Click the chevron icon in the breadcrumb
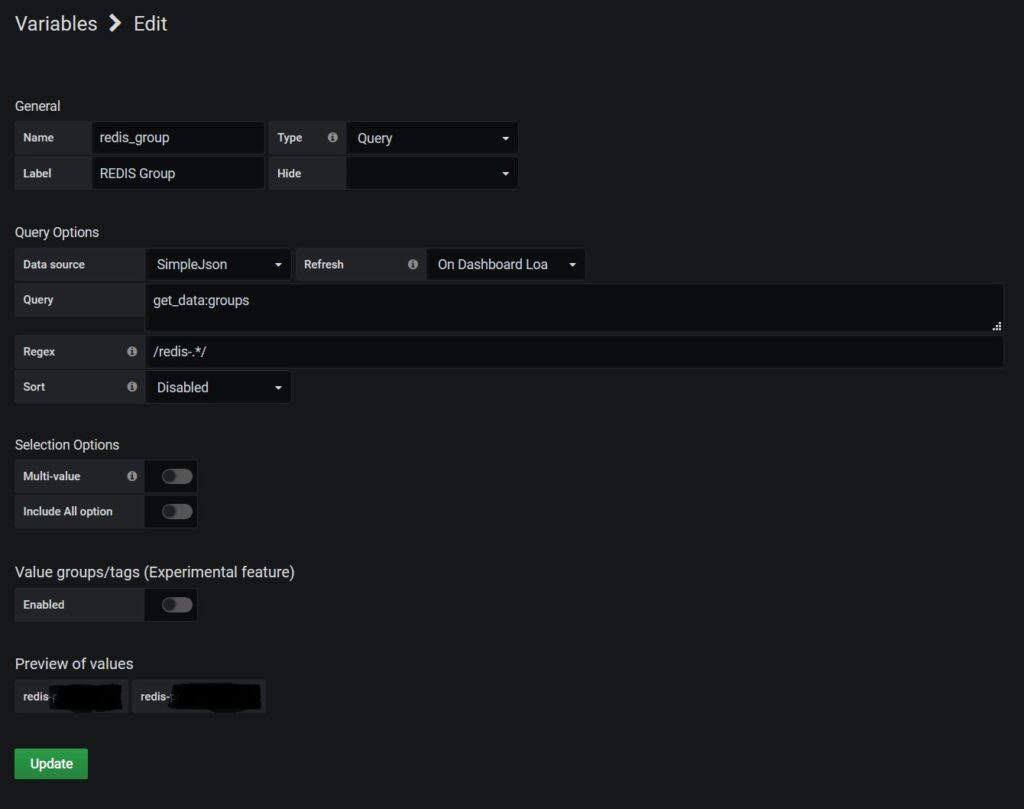 click(114, 23)
